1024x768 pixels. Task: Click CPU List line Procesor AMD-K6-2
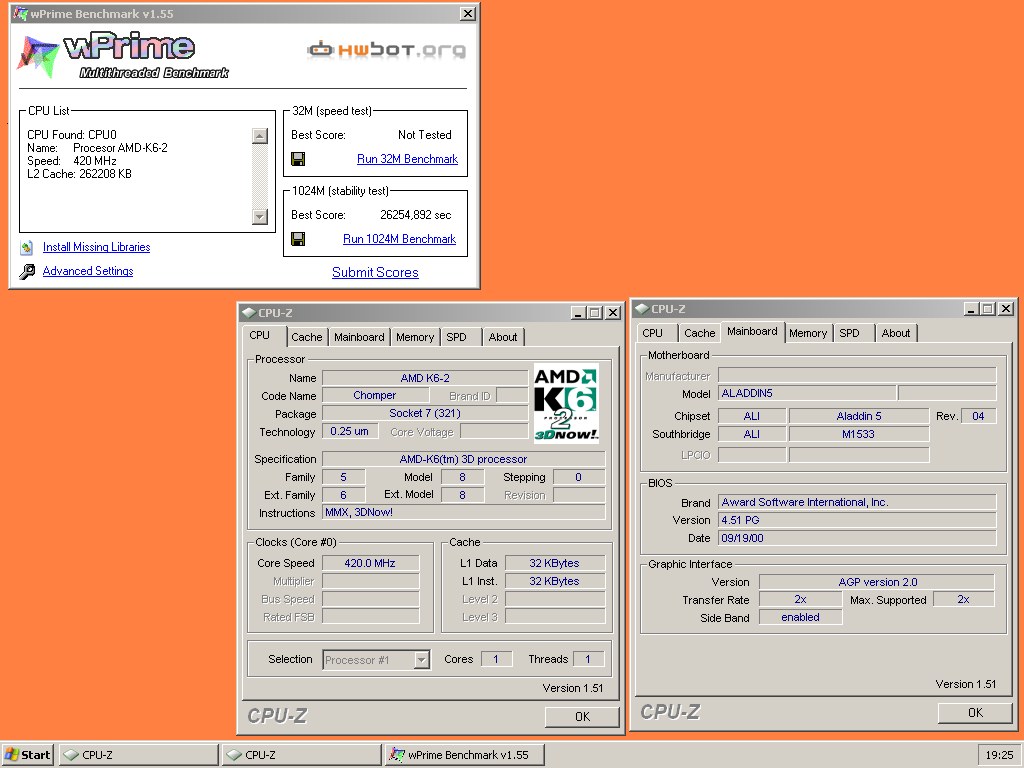coord(97,148)
